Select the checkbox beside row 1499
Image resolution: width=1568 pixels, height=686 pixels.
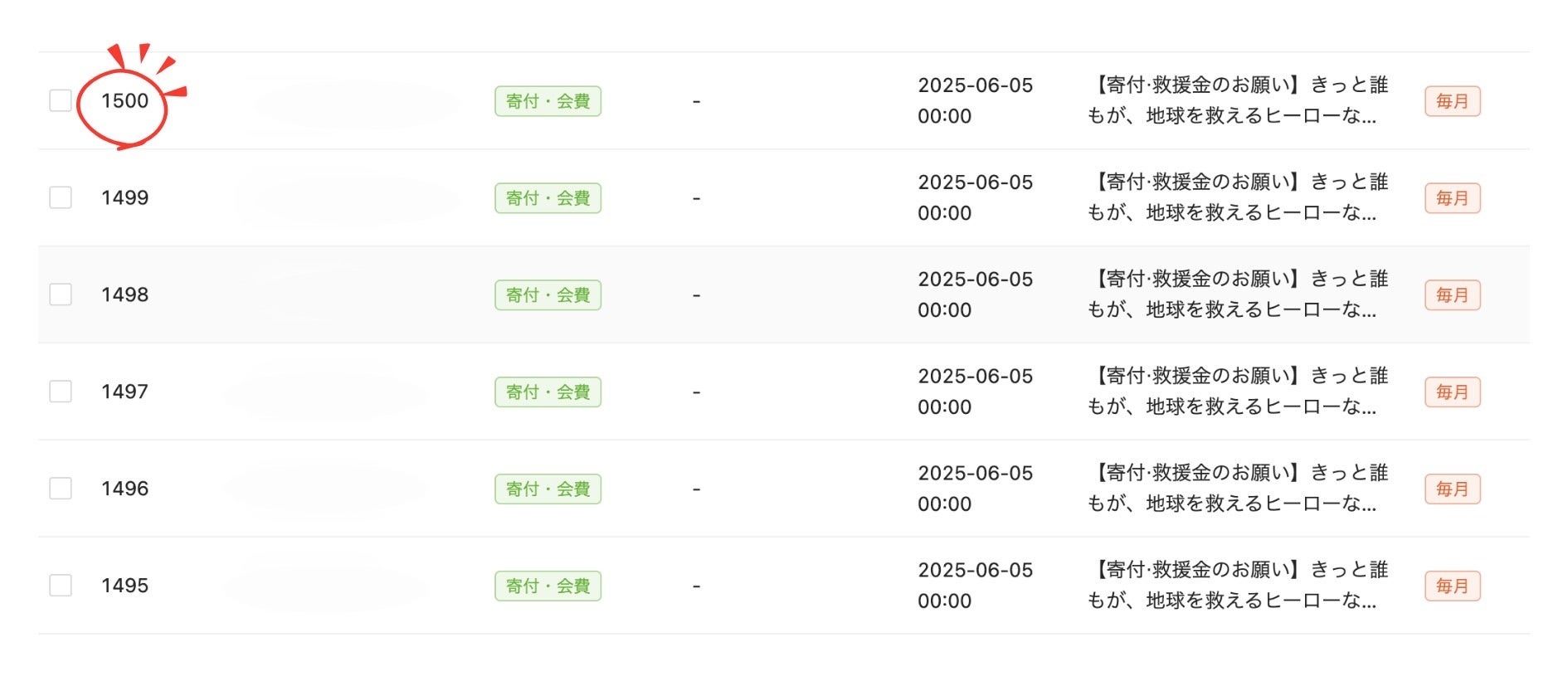coord(61,197)
